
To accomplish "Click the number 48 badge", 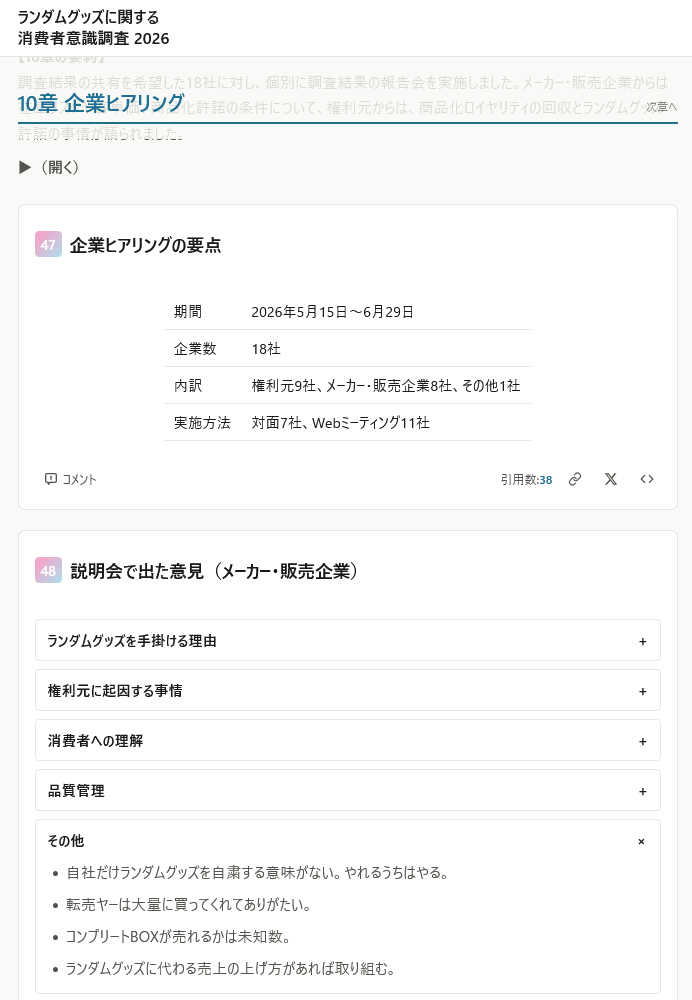I will [48, 571].
